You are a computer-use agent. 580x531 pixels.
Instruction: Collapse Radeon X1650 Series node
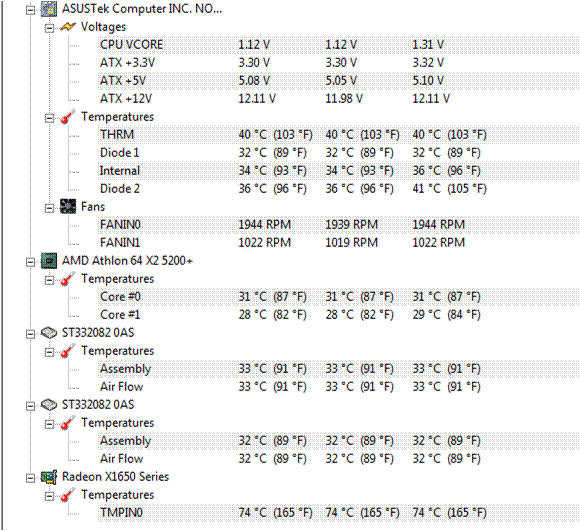pos(30,478)
